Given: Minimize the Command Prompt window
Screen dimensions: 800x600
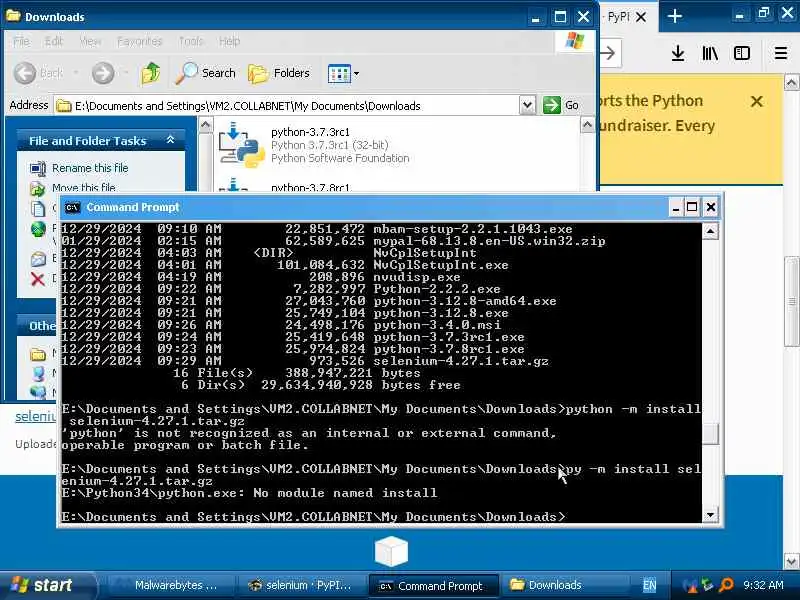Looking at the screenshot, I should [x=676, y=207].
